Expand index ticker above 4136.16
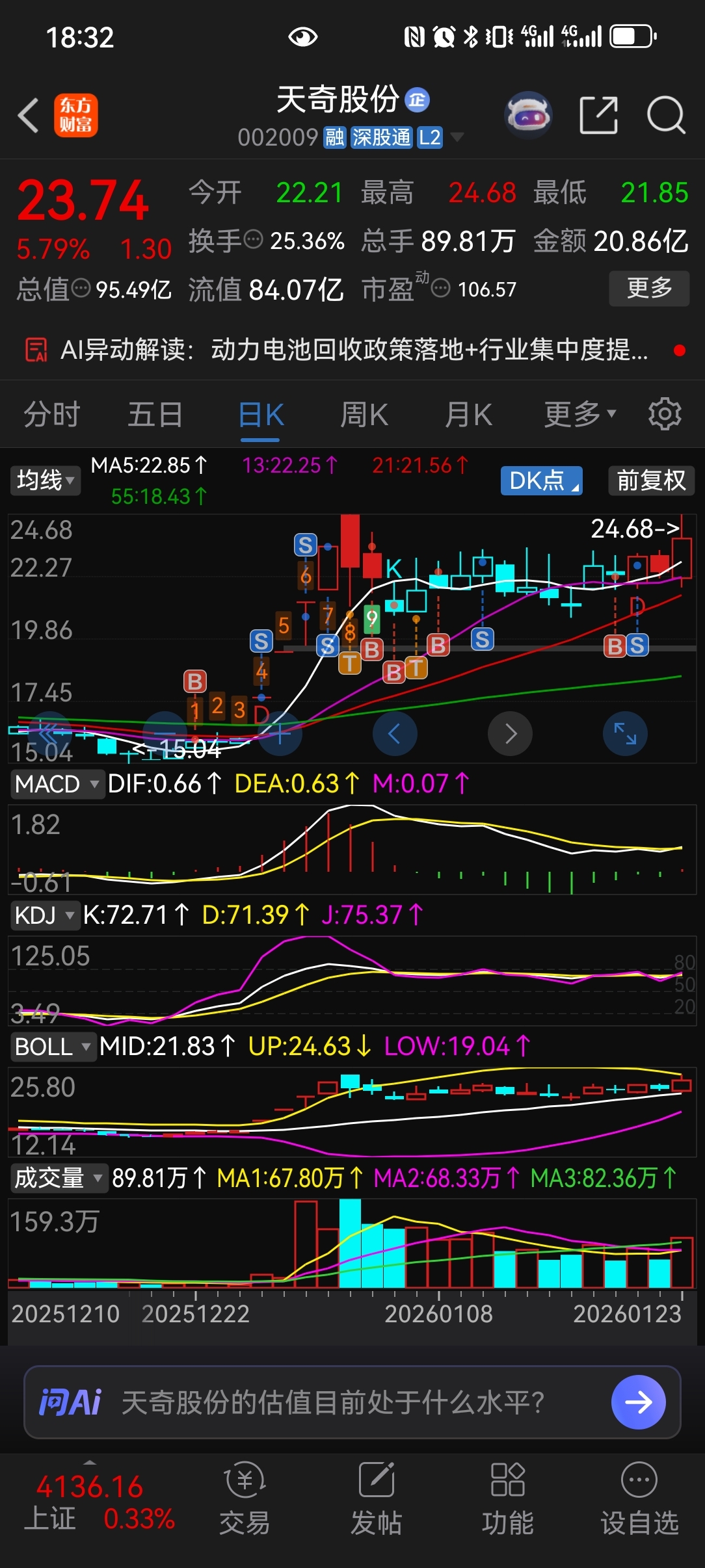The image size is (705, 1568). pyautogui.click(x=90, y=1463)
